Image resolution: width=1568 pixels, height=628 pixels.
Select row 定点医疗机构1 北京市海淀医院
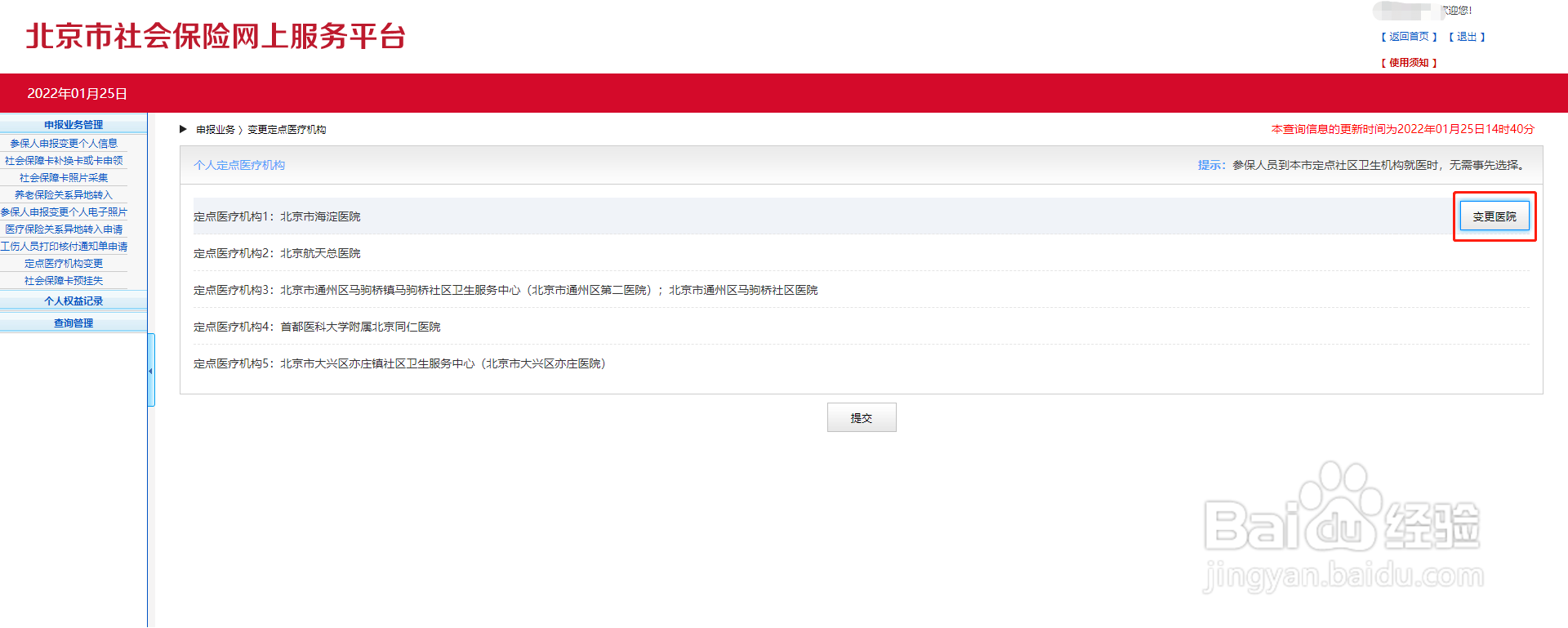[x=862, y=216]
